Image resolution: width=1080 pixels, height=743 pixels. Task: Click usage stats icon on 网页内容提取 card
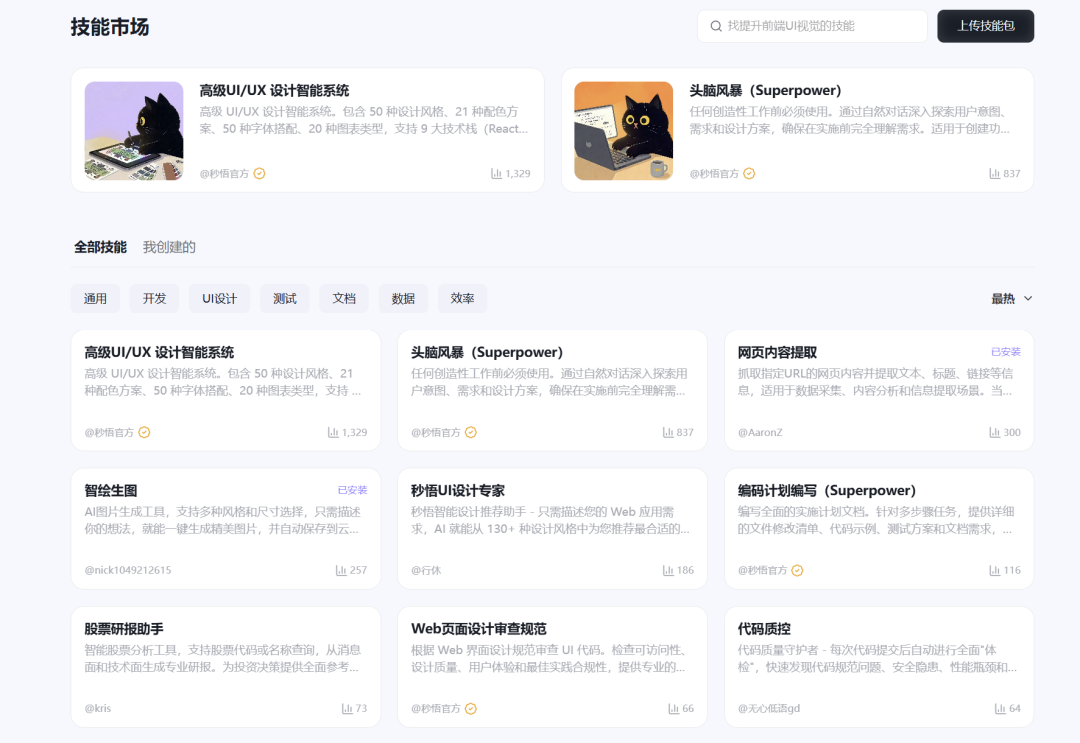[x=994, y=432]
